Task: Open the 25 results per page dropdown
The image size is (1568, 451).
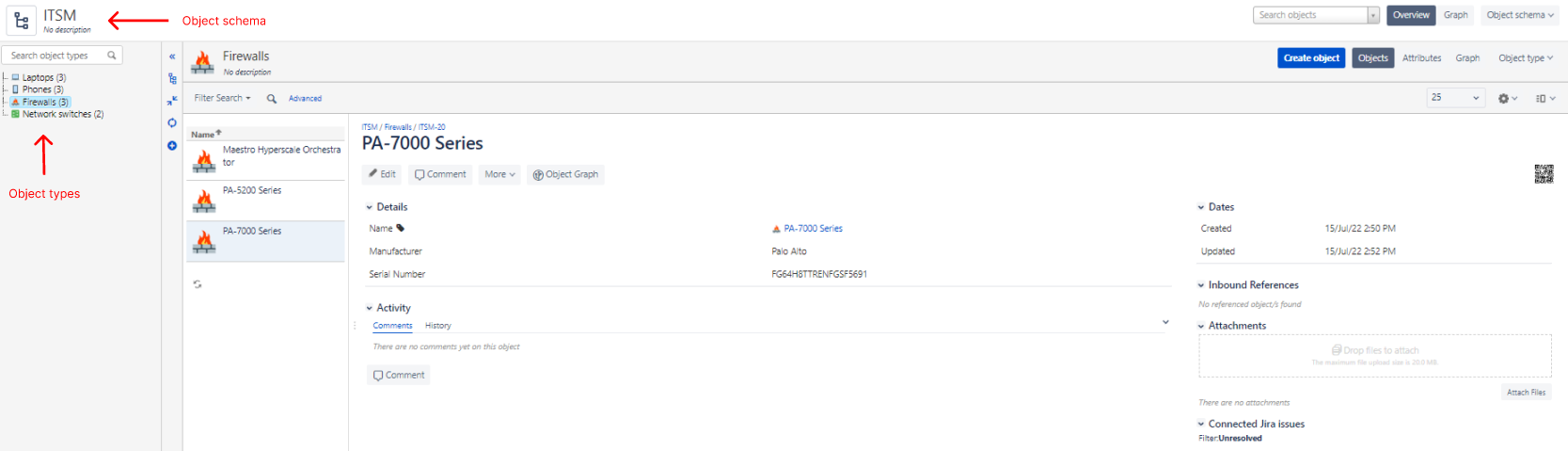Action: 1455,98
